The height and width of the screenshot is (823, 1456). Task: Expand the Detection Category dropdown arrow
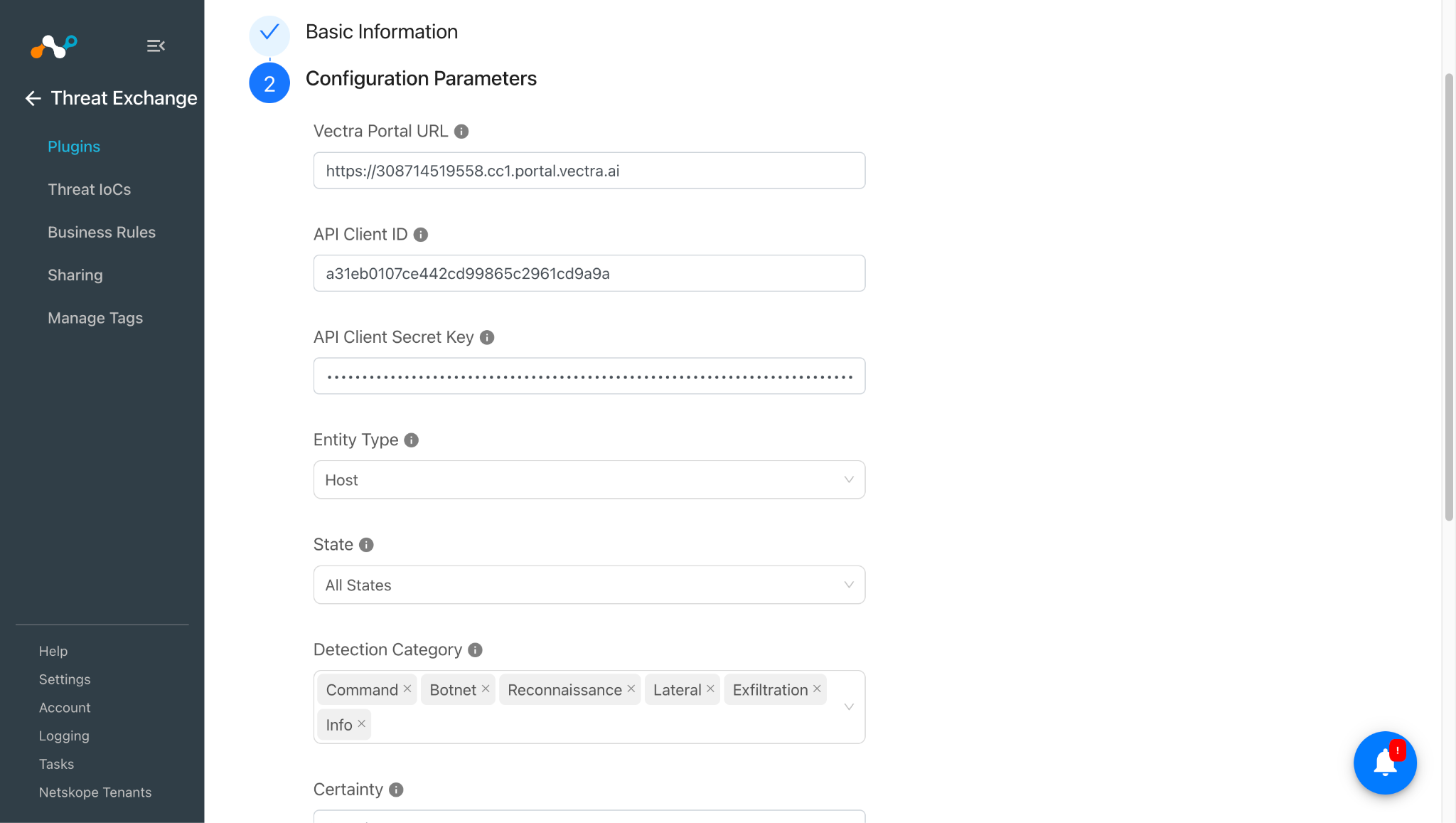click(849, 707)
